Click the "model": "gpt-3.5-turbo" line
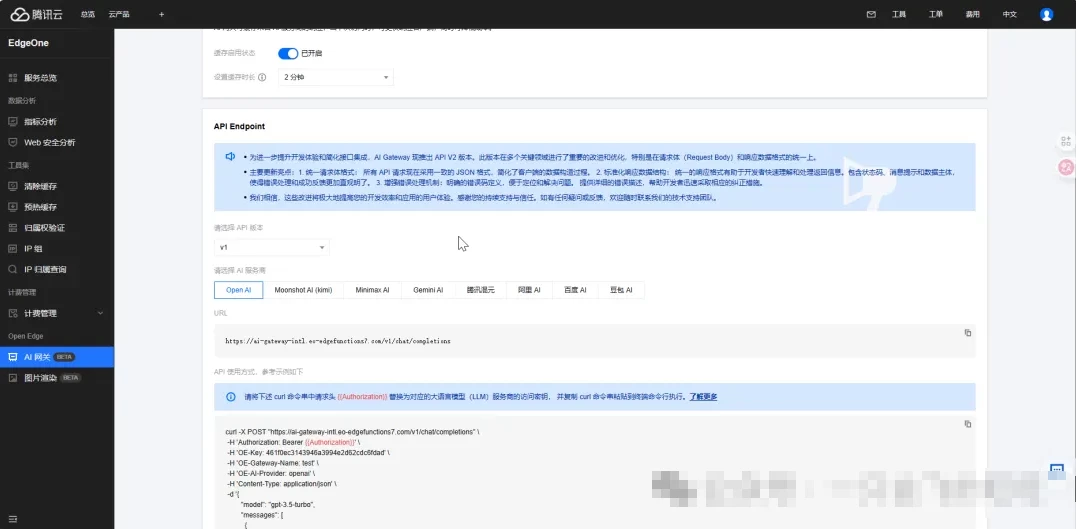The height and width of the screenshot is (529, 1076). [x=278, y=504]
